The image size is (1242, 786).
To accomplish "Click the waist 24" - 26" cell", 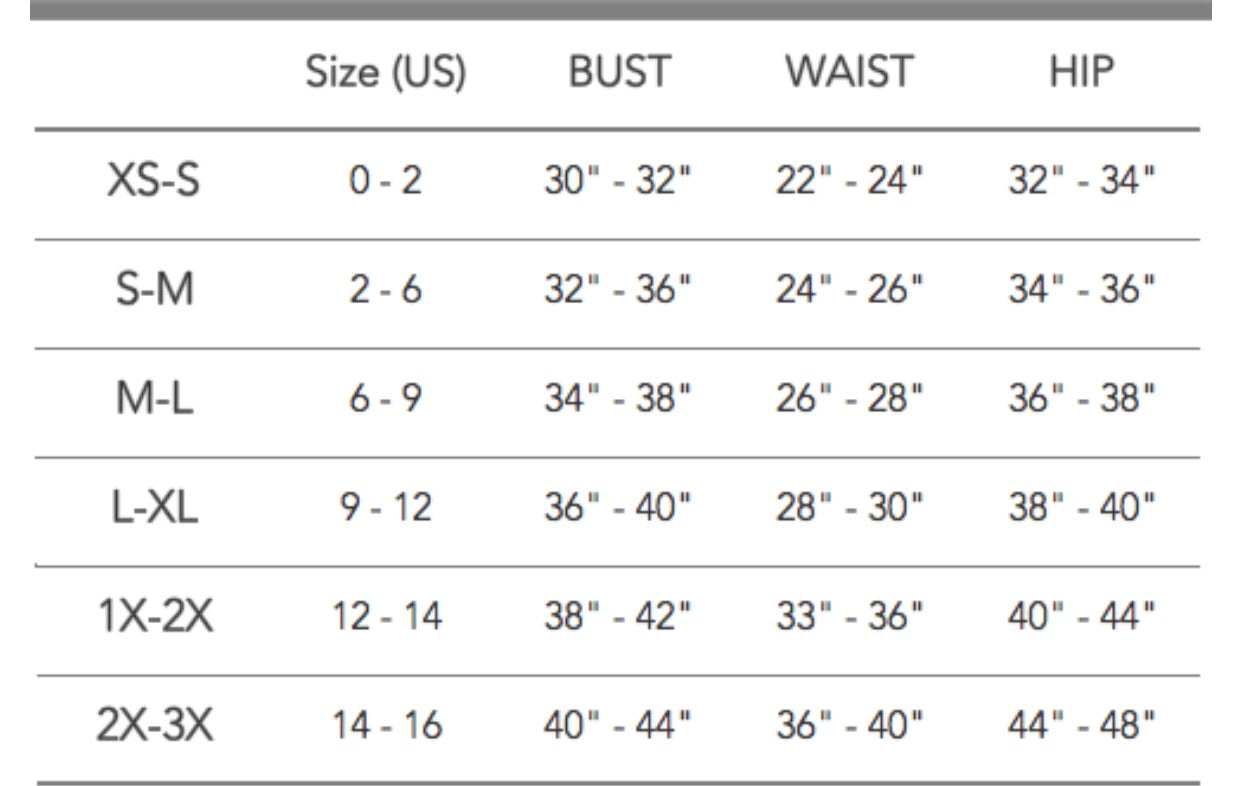I will coord(850,291).
